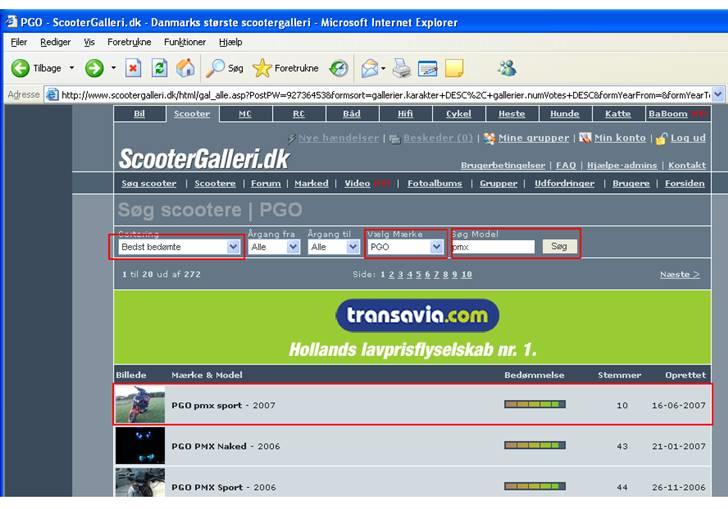Click the Søg button beside model field
Screen dimensions: 728x509
pos(559,247)
